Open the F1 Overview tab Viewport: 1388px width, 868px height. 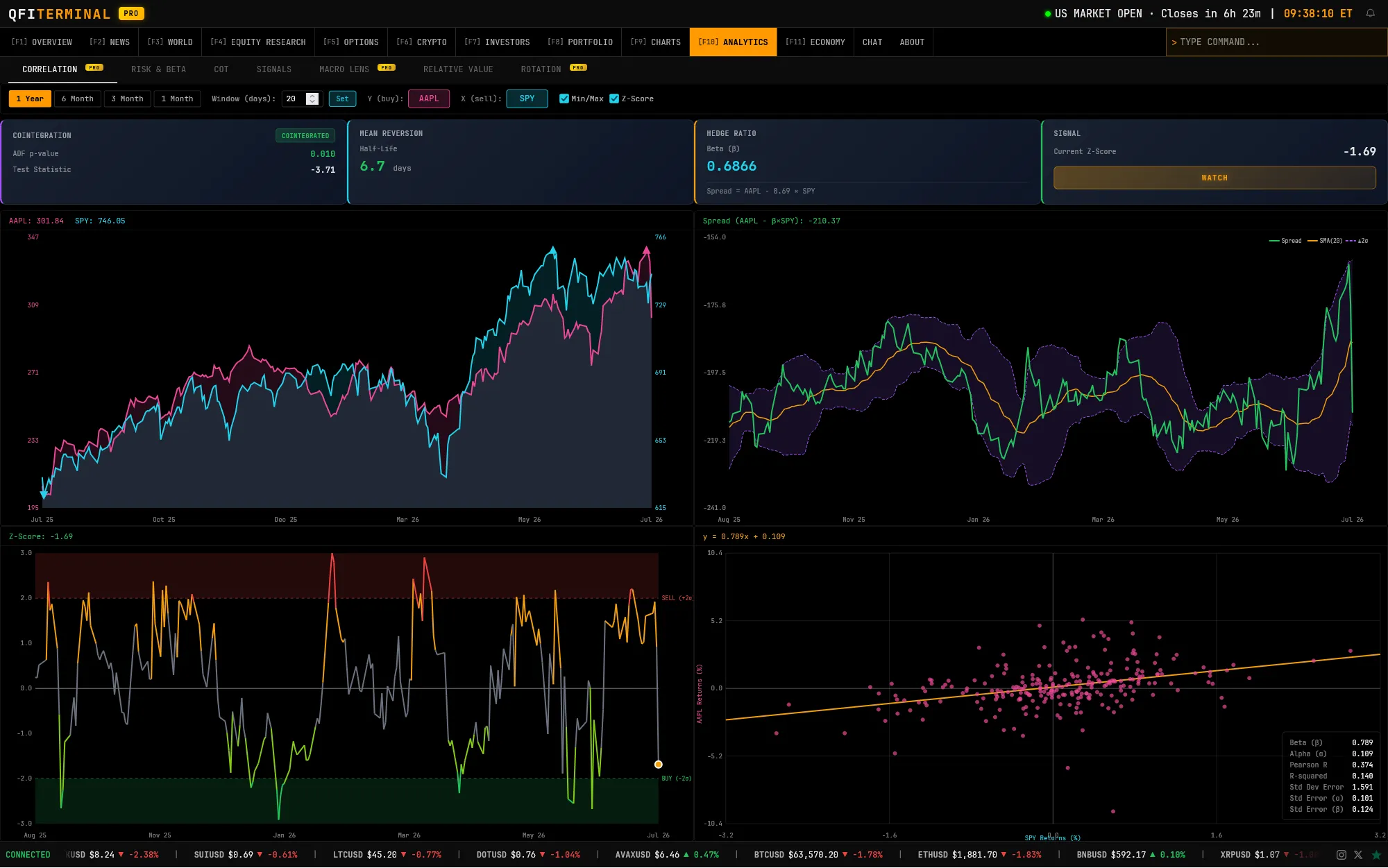pos(42,42)
